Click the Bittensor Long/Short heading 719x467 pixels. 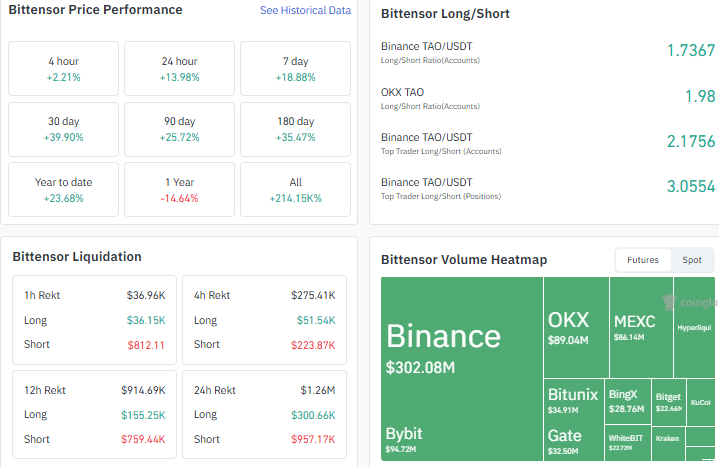445,14
